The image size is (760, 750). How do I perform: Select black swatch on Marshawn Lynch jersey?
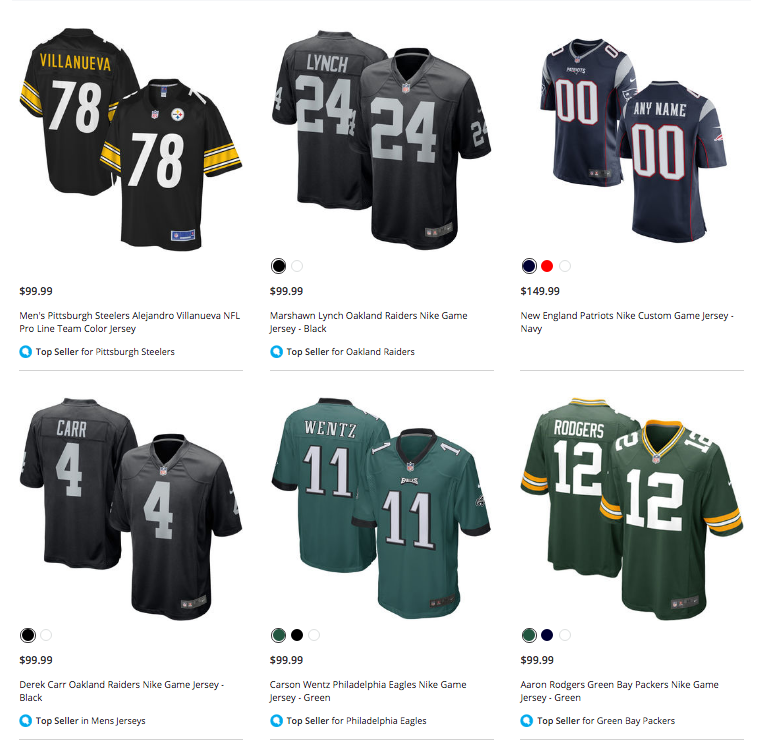(279, 266)
